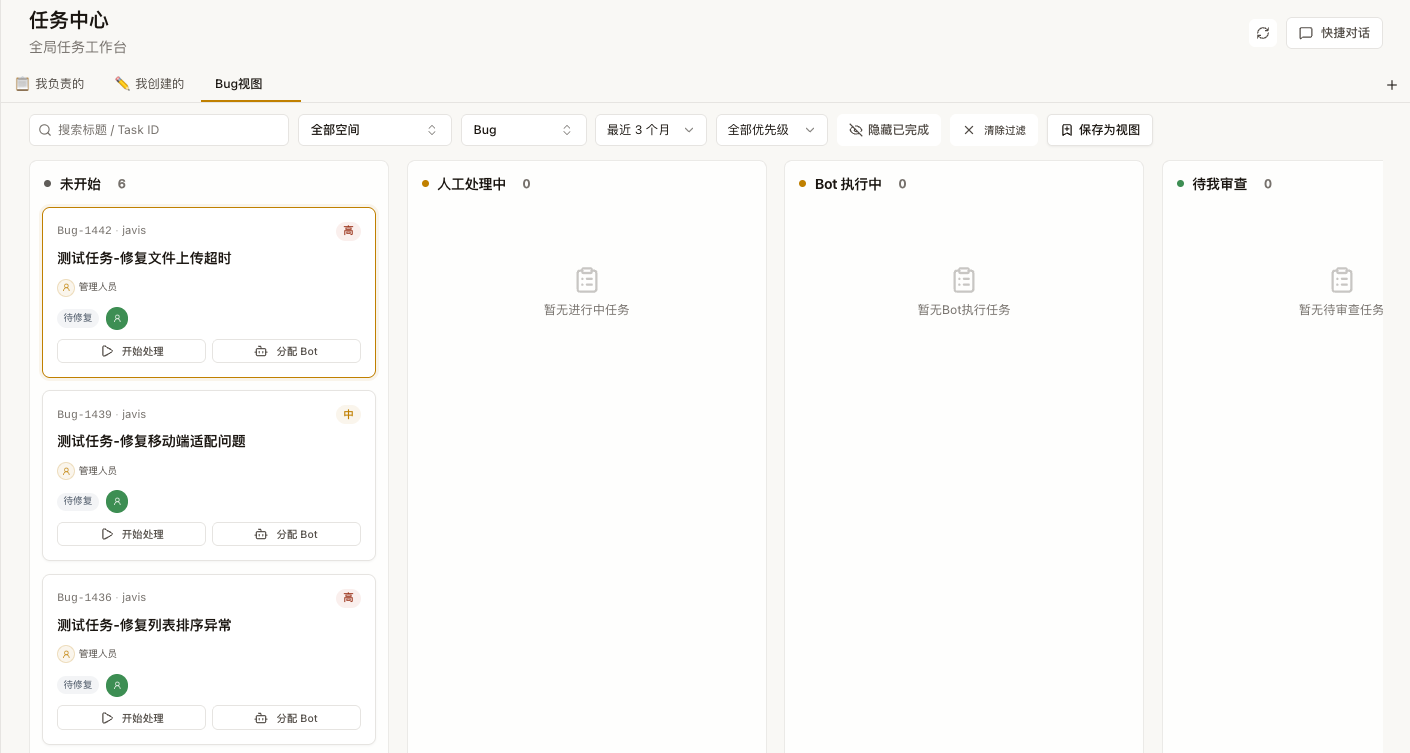Click the refresh icon button
This screenshot has width=1410, height=753.
point(1263,33)
